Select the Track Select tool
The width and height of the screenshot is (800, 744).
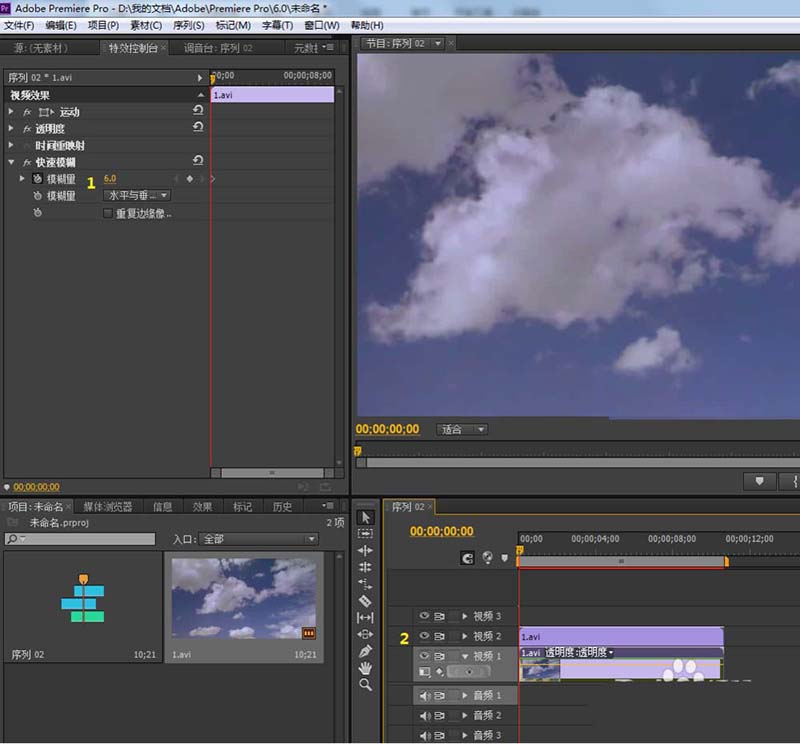click(x=365, y=534)
